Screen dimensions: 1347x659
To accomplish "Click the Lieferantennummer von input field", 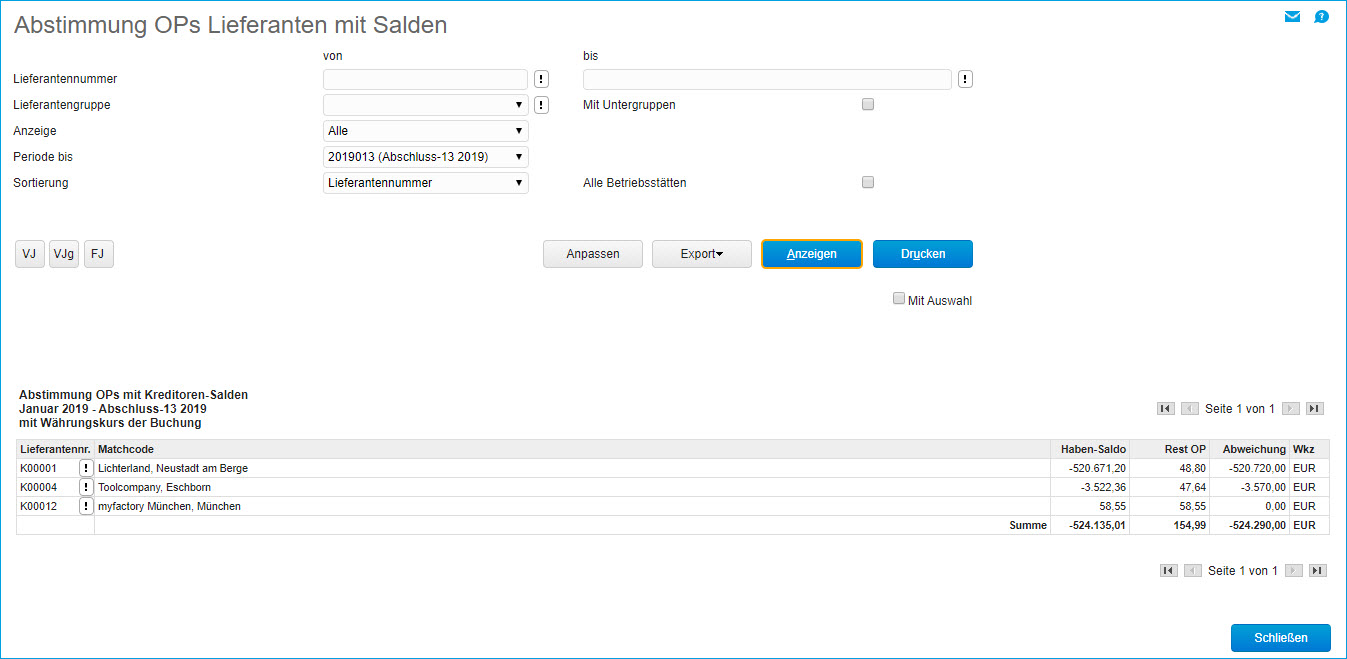I will tap(426, 79).
